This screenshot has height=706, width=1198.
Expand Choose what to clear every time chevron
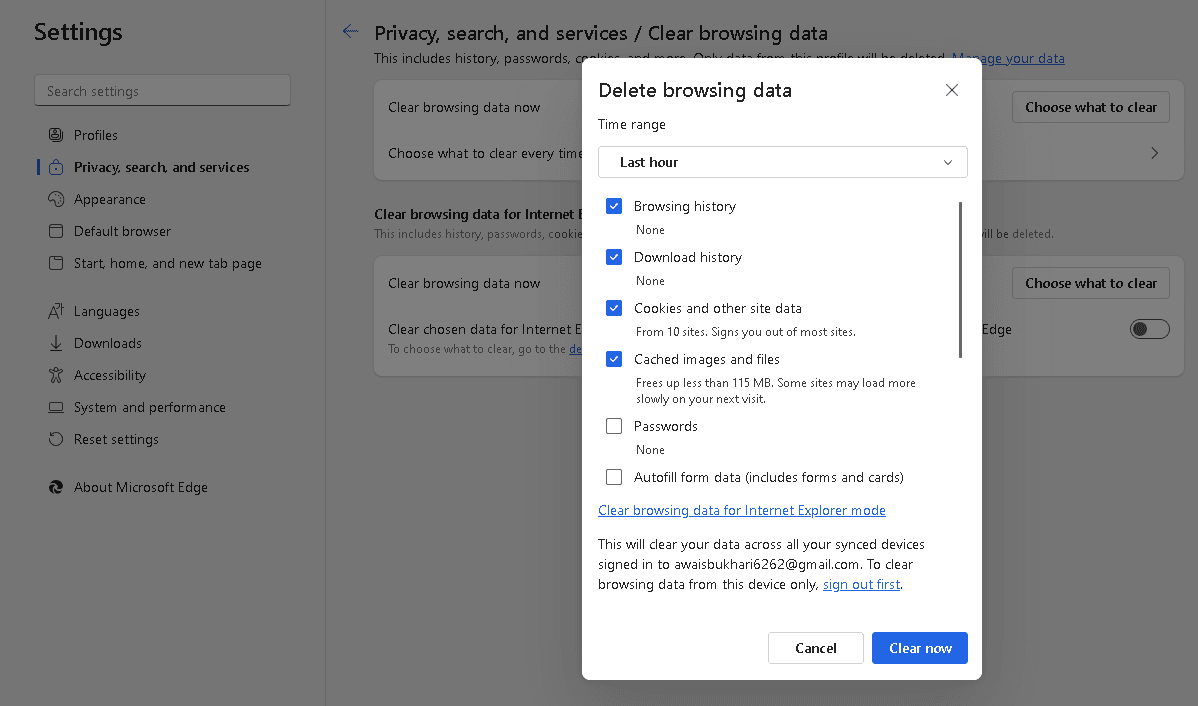pyautogui.click(x=1154, y=153)
